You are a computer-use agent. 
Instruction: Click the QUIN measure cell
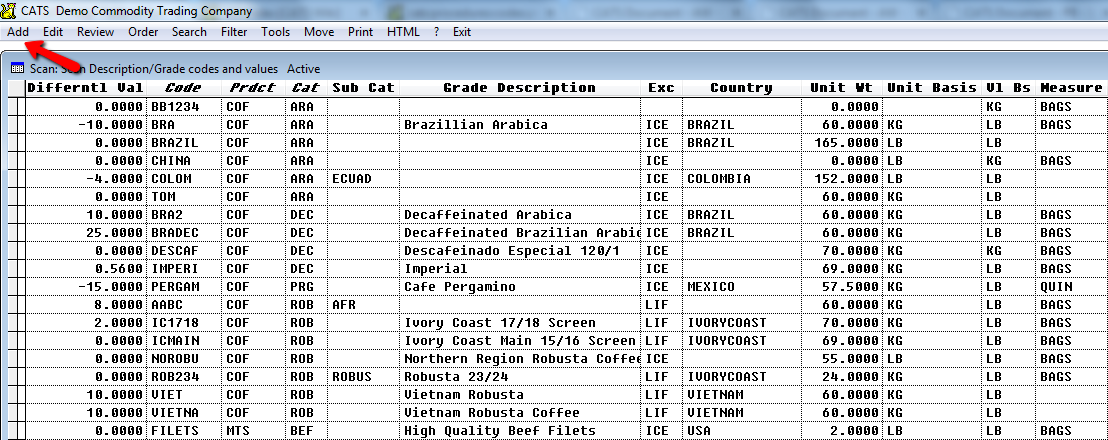1056,287
